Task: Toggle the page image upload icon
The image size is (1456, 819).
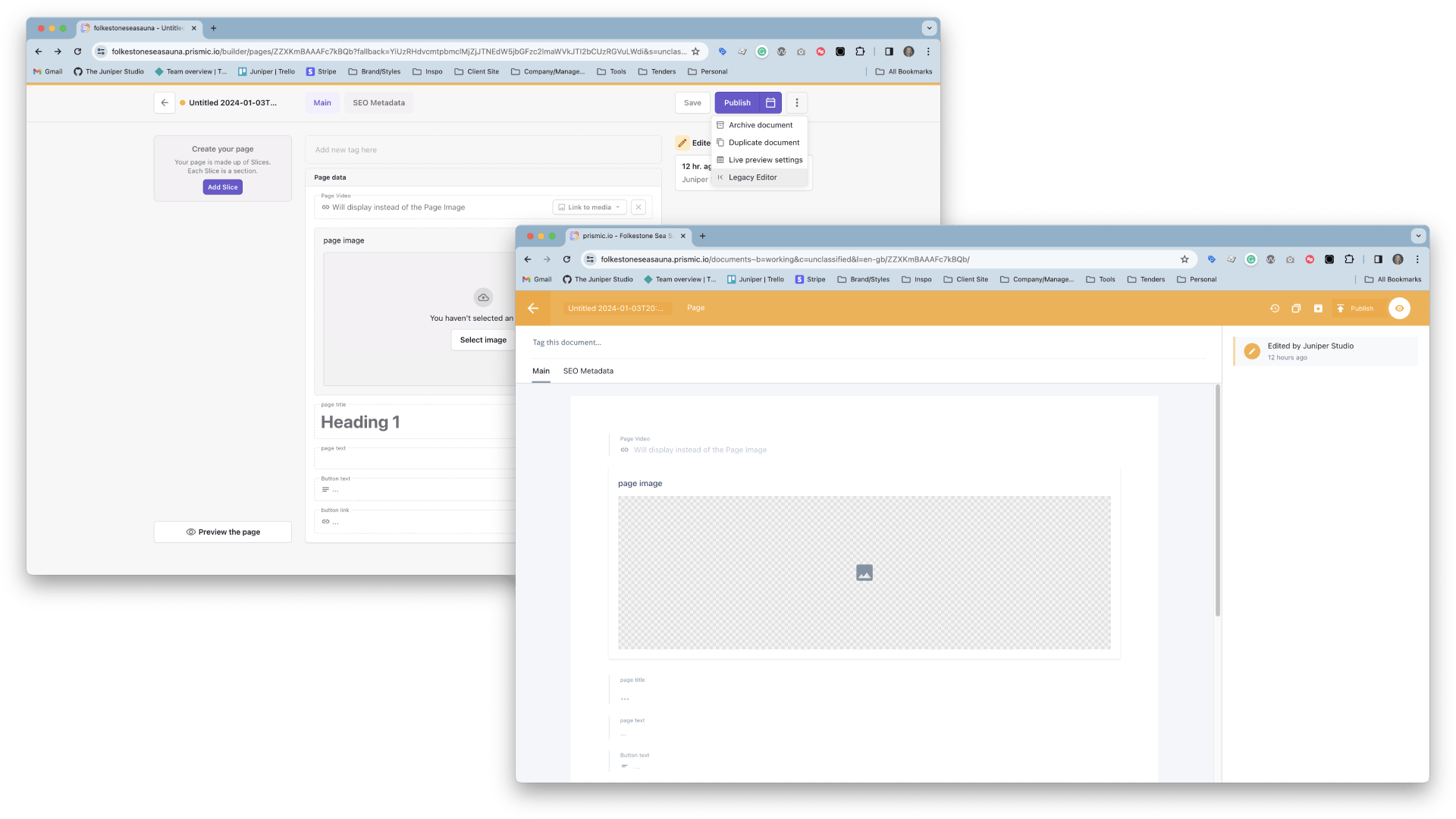Action: (x=863, y=572)
